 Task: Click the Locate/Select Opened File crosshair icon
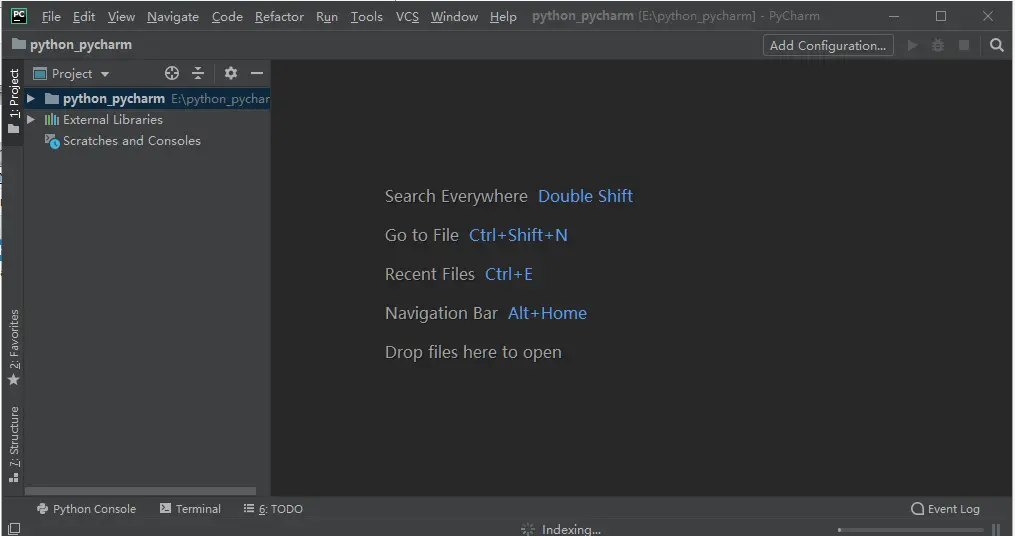point(172,73)
